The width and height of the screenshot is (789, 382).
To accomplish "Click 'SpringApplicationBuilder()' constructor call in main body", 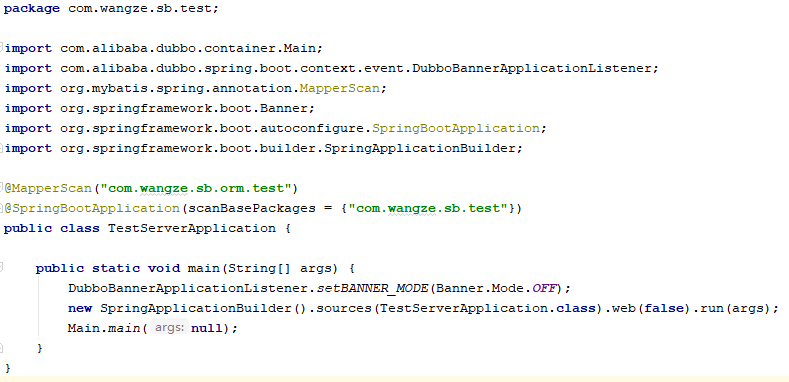I will [203, 308].
